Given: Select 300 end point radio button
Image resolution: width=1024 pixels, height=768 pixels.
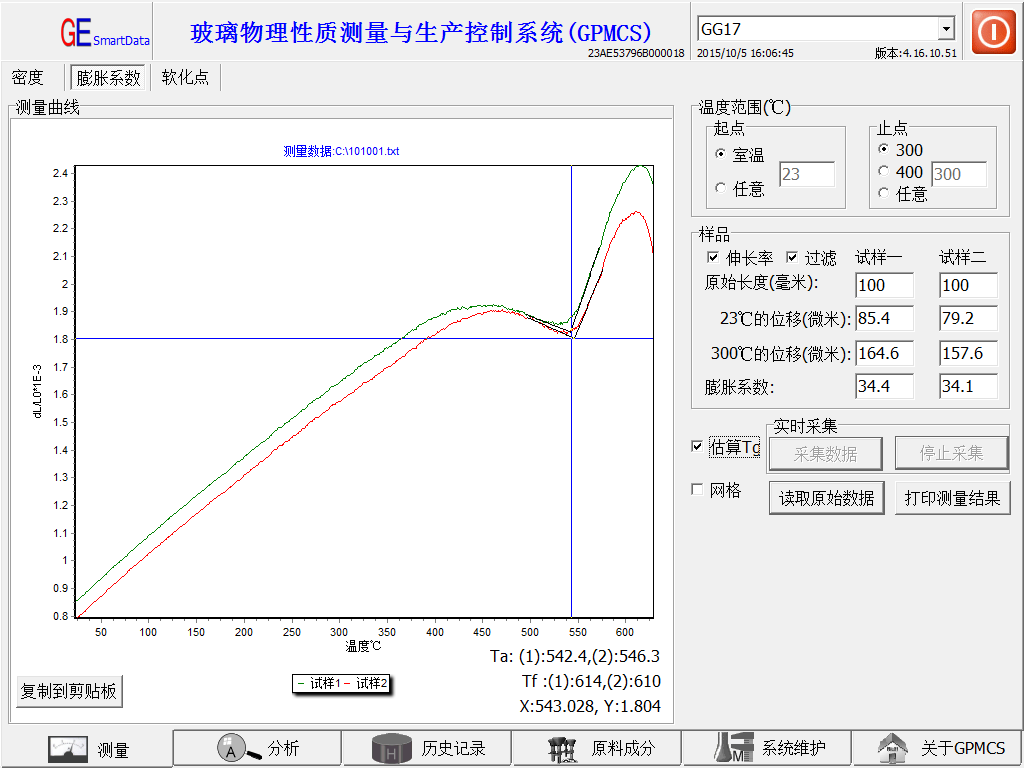Looking at the screenshot, I should click(884, 149).
